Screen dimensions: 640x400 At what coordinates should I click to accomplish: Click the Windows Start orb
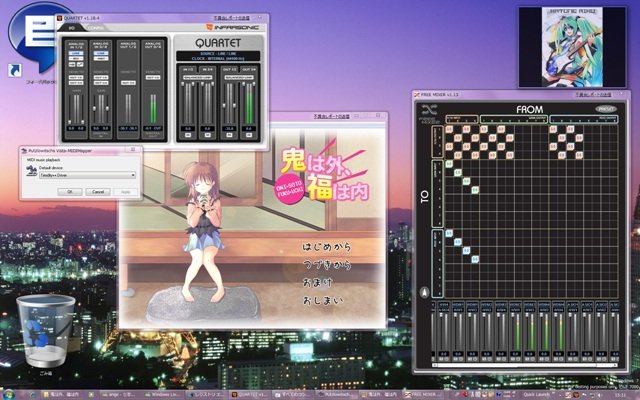9,394
